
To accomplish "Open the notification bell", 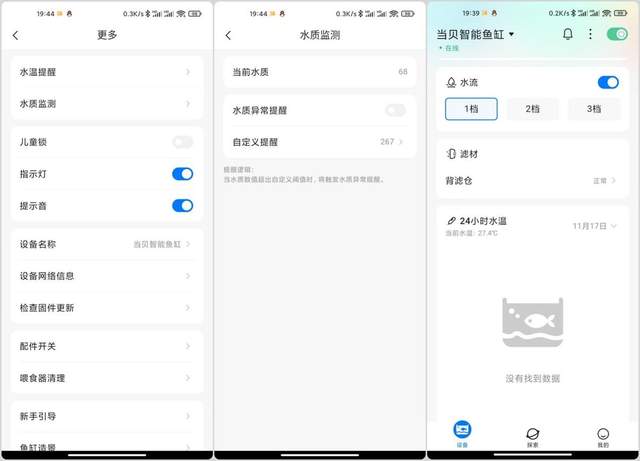I will (x=567, y=34).
